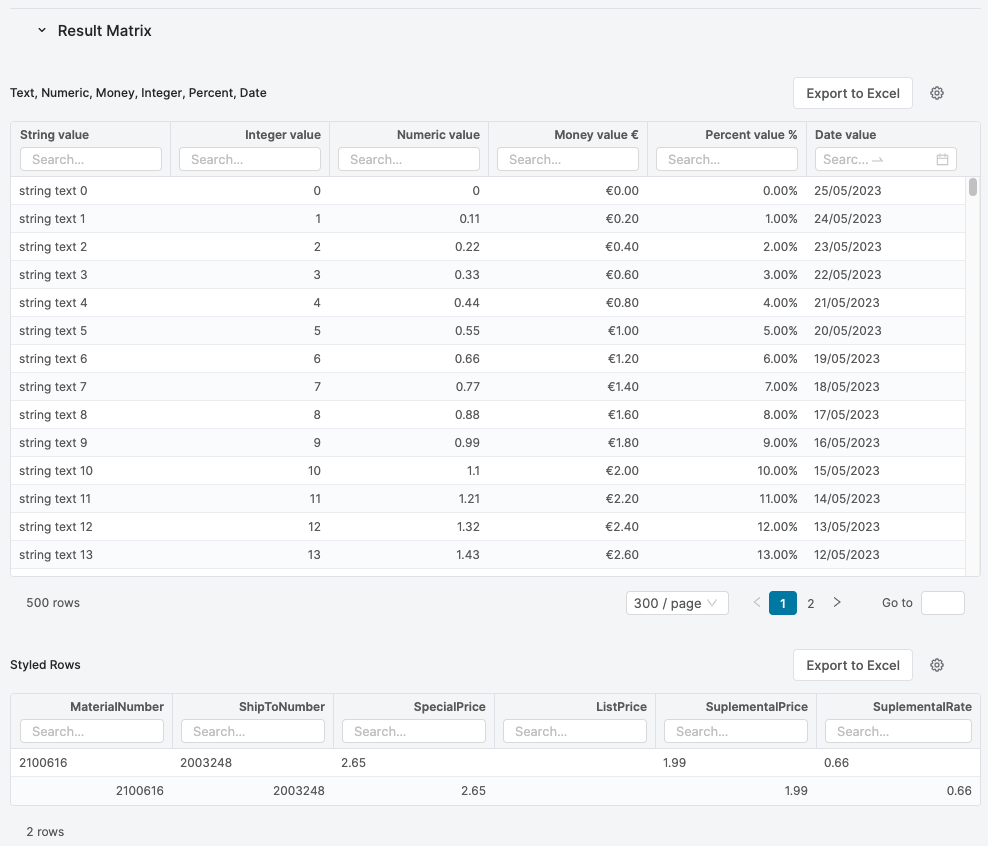This screenshot has height=846, width=988.
Task: Select page 1 in pagination
Action: pos(782,603)
